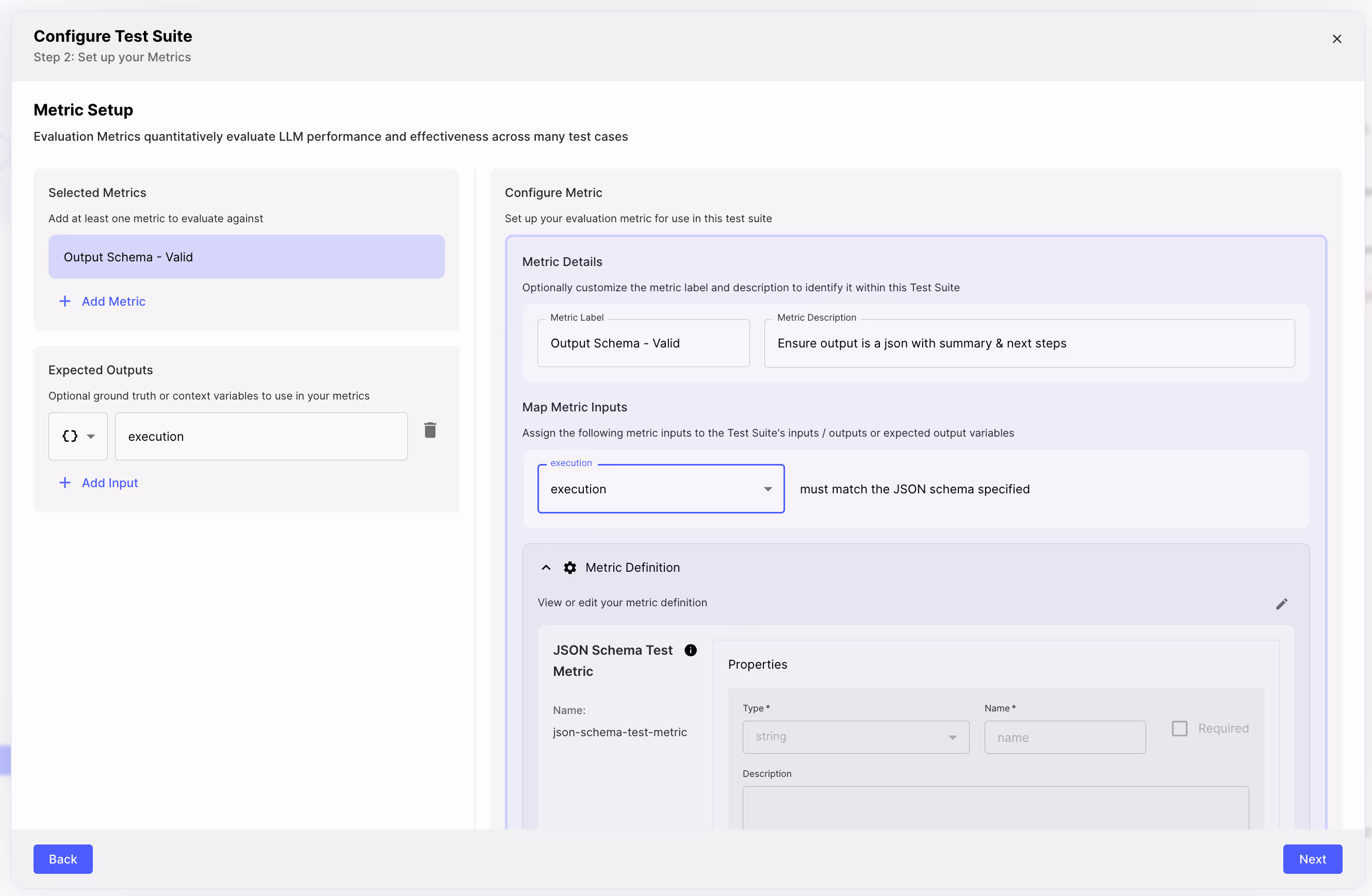Click the Metric Description text field
Screen dimensions: 1372x896
point(1029,343)
